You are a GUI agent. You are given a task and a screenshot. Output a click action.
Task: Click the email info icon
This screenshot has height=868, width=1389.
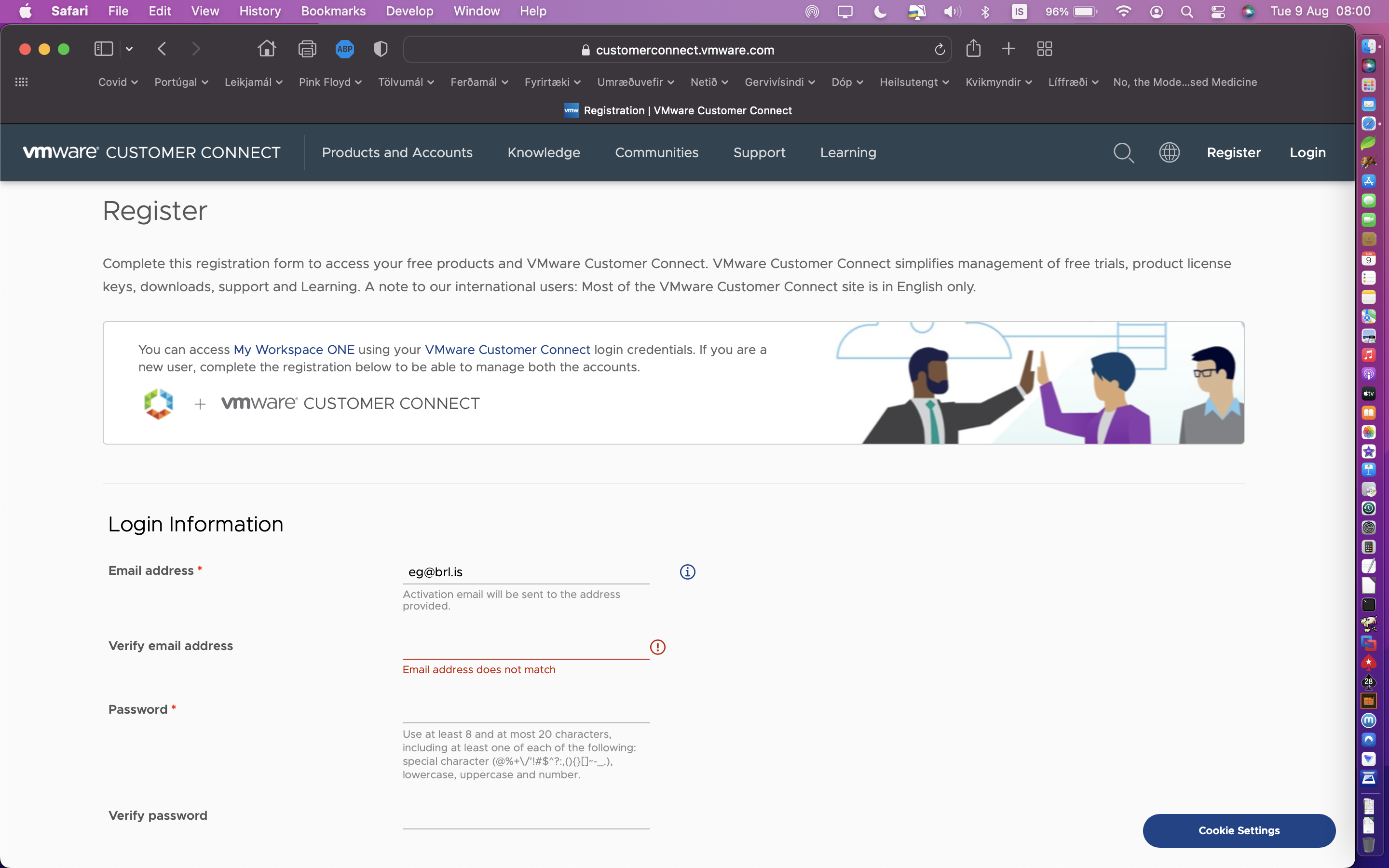(x=687, y=572)
